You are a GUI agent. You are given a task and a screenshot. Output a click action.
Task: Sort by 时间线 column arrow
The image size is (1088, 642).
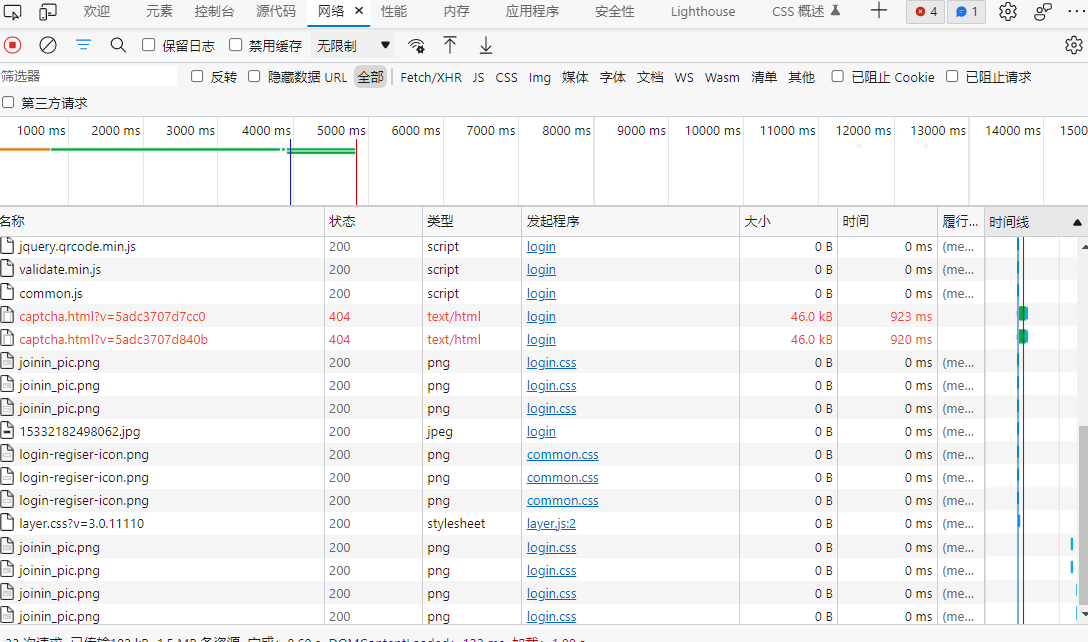click(1077, 223)
